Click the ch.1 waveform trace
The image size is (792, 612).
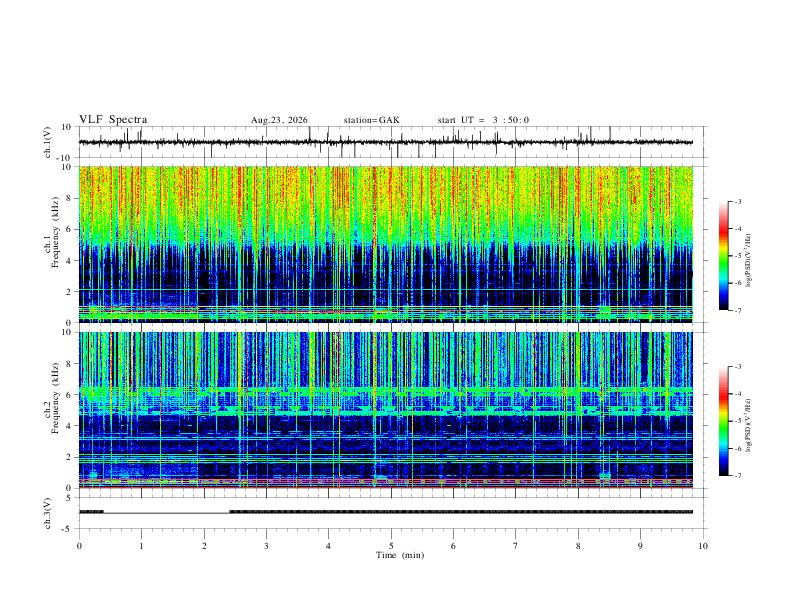[386, 142]
